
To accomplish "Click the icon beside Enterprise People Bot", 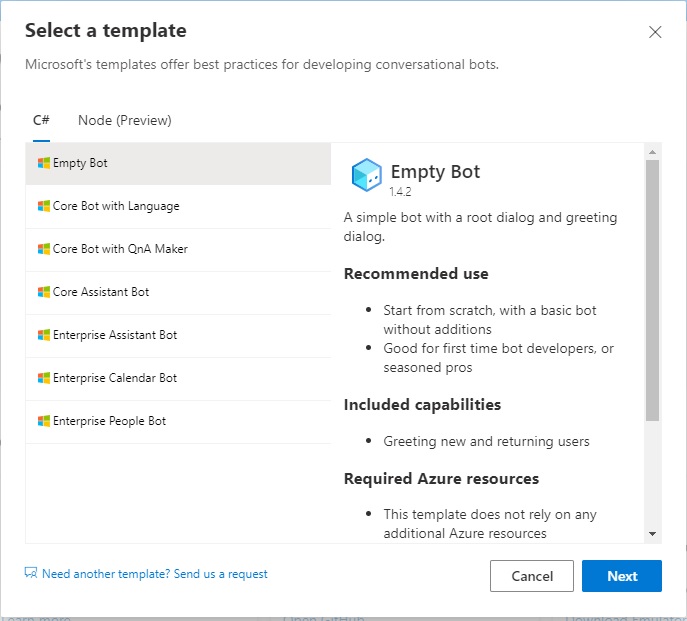I will point(44,421).
